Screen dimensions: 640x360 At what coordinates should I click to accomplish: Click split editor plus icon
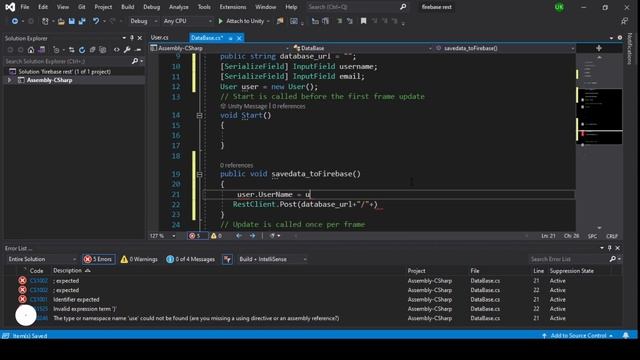tap(599, 48)
